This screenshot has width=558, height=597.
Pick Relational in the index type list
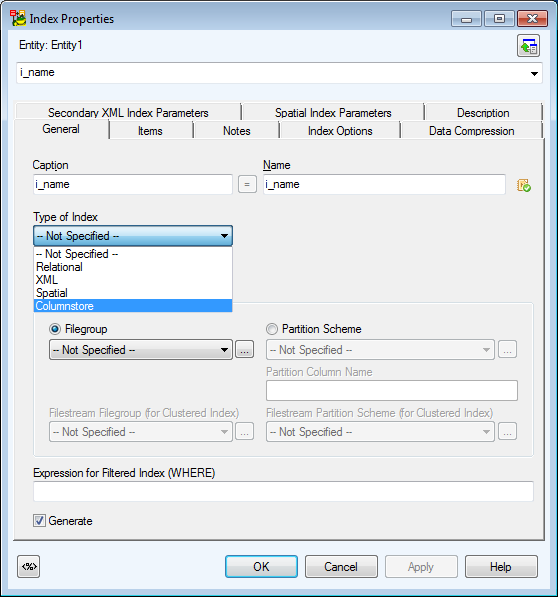(133, 267)
